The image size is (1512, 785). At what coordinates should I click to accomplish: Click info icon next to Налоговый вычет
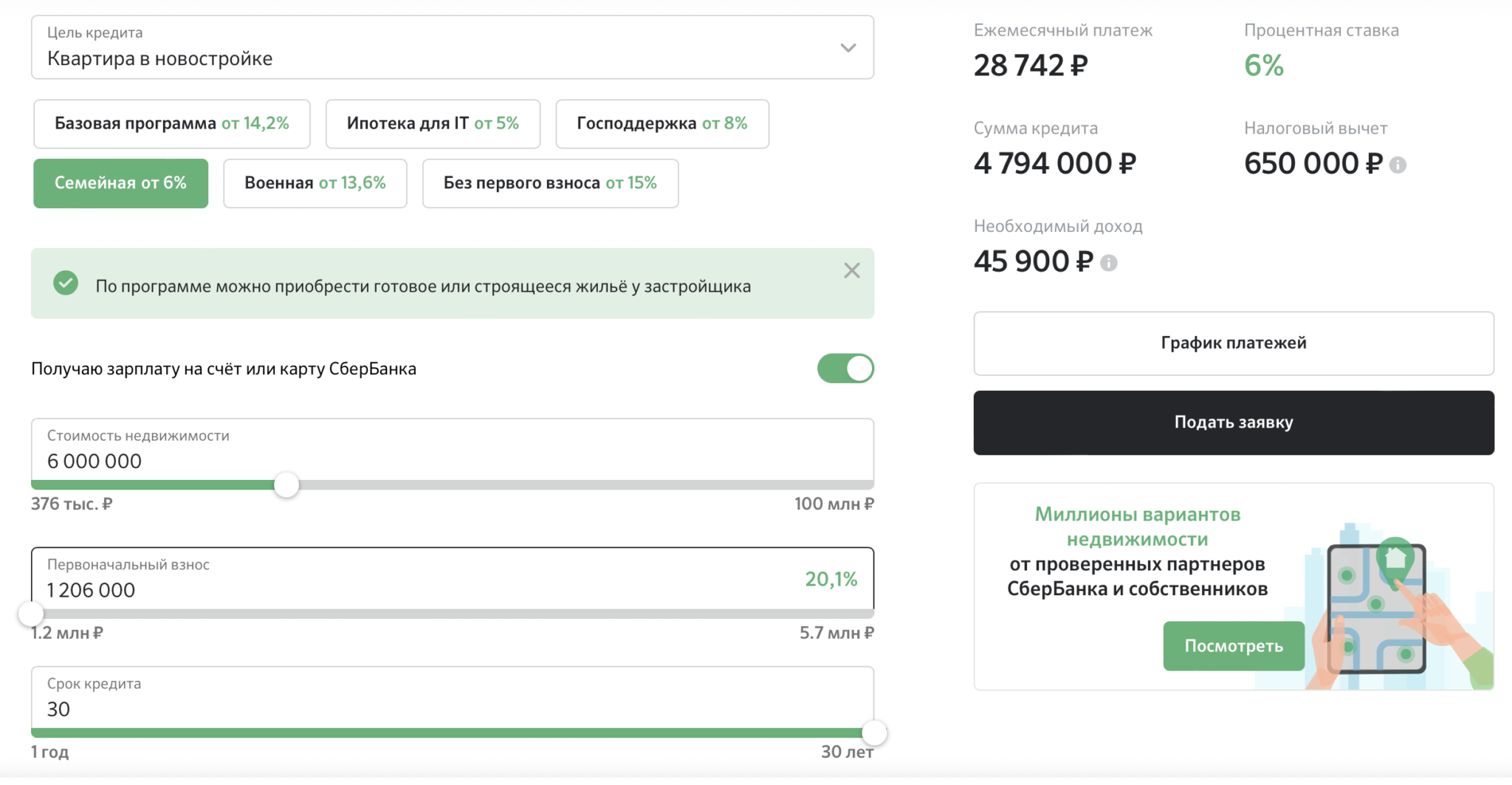(1398, 165)
